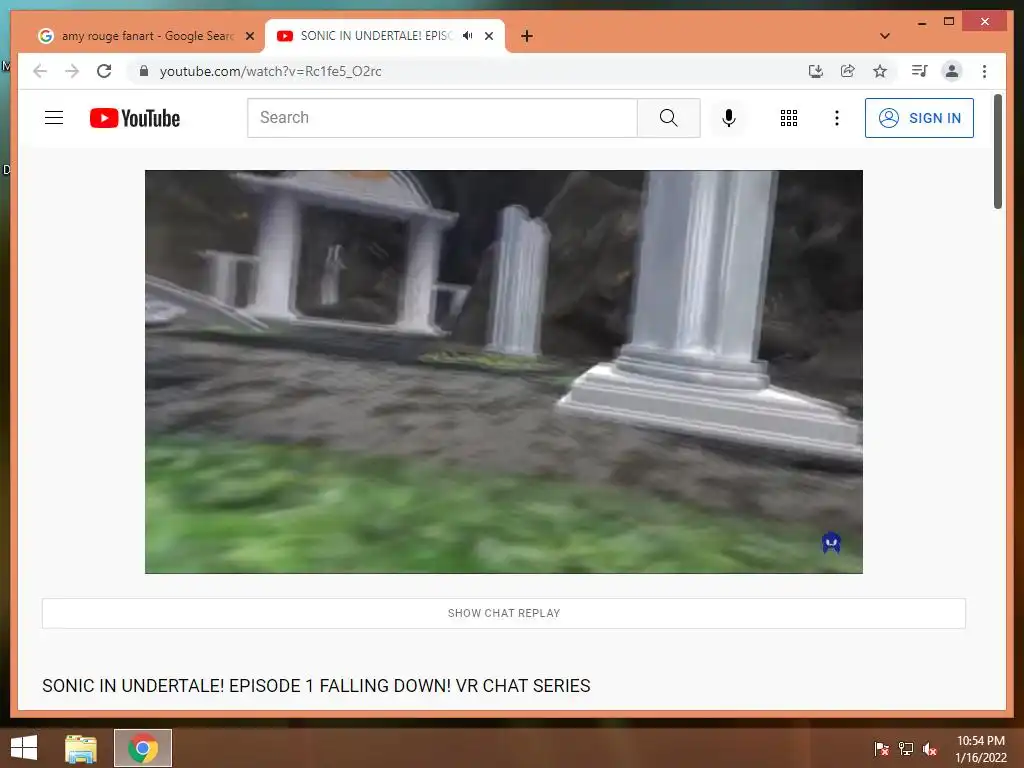Open YouTube settings three-dot menu

837,118
